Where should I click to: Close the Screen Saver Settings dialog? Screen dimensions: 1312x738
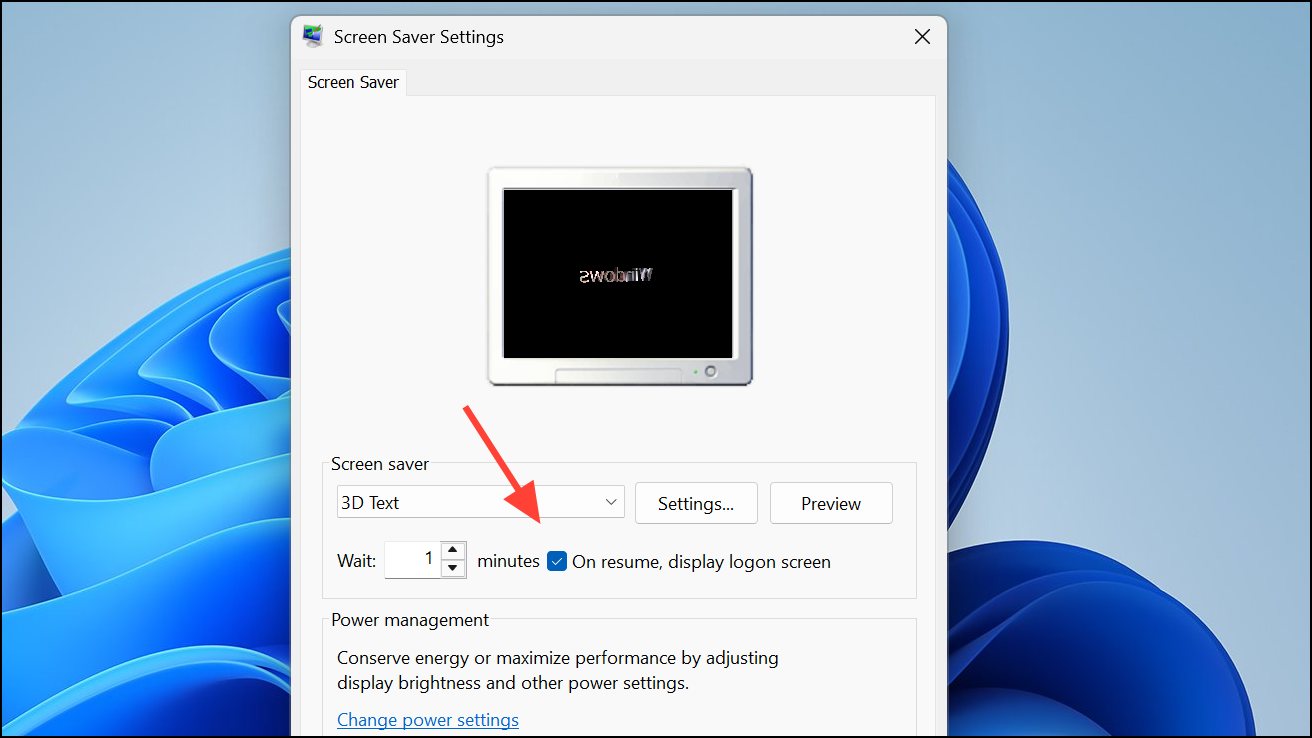click(x=922, y=37)
